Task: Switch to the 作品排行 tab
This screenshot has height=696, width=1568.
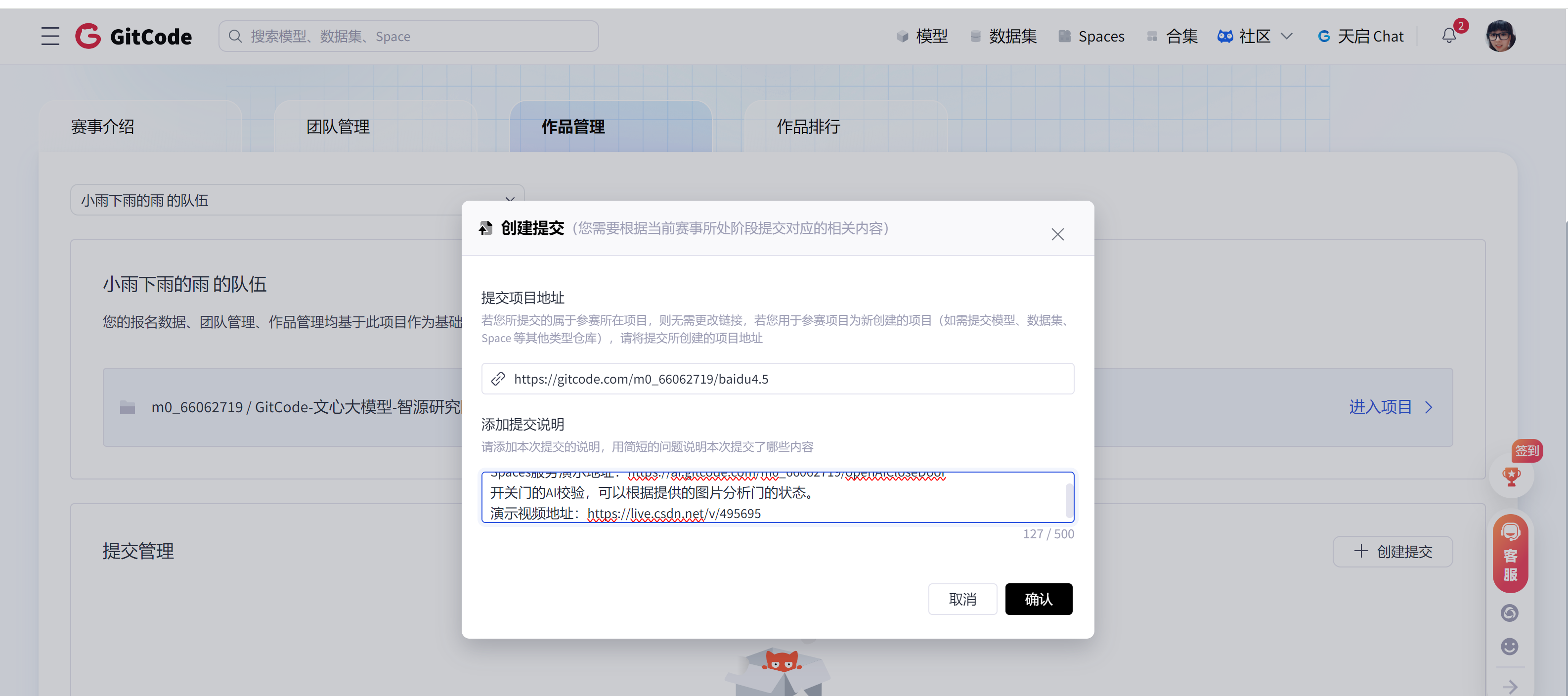Action: (x=808, y=127)
